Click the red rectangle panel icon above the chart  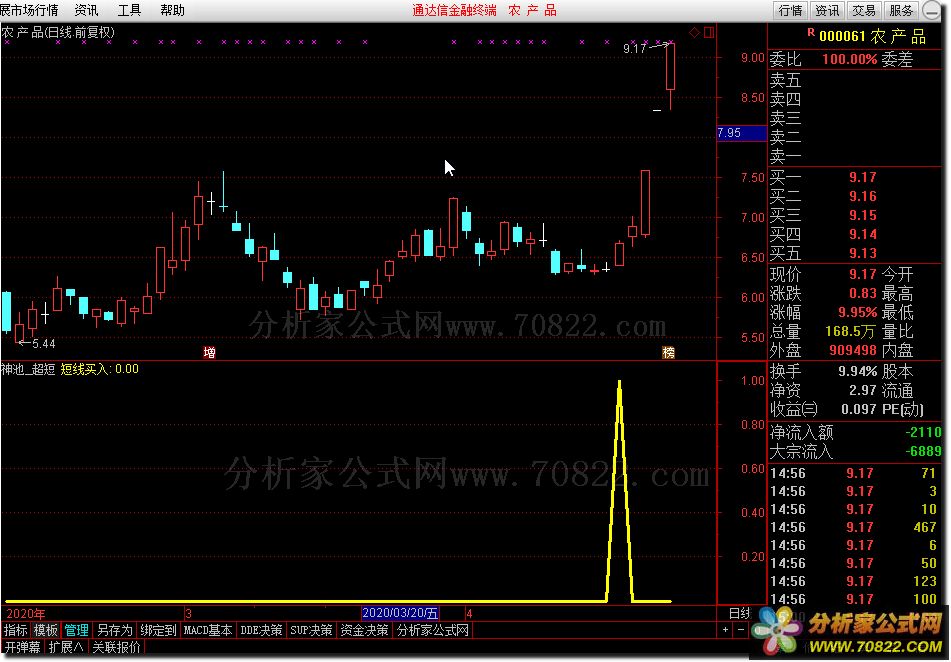pyautogui.click(x=708, y=32)
